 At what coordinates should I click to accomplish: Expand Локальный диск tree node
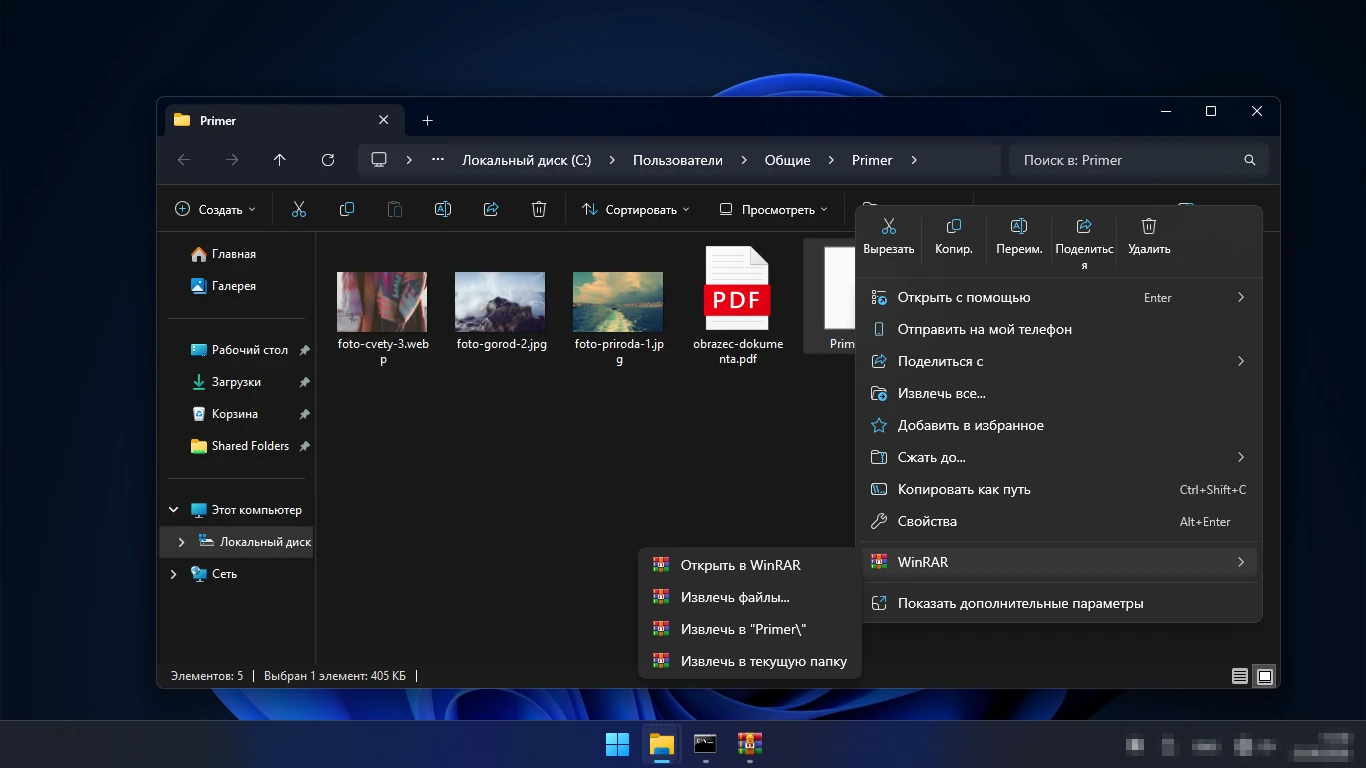pyautogui.click(x=181, y=542)
